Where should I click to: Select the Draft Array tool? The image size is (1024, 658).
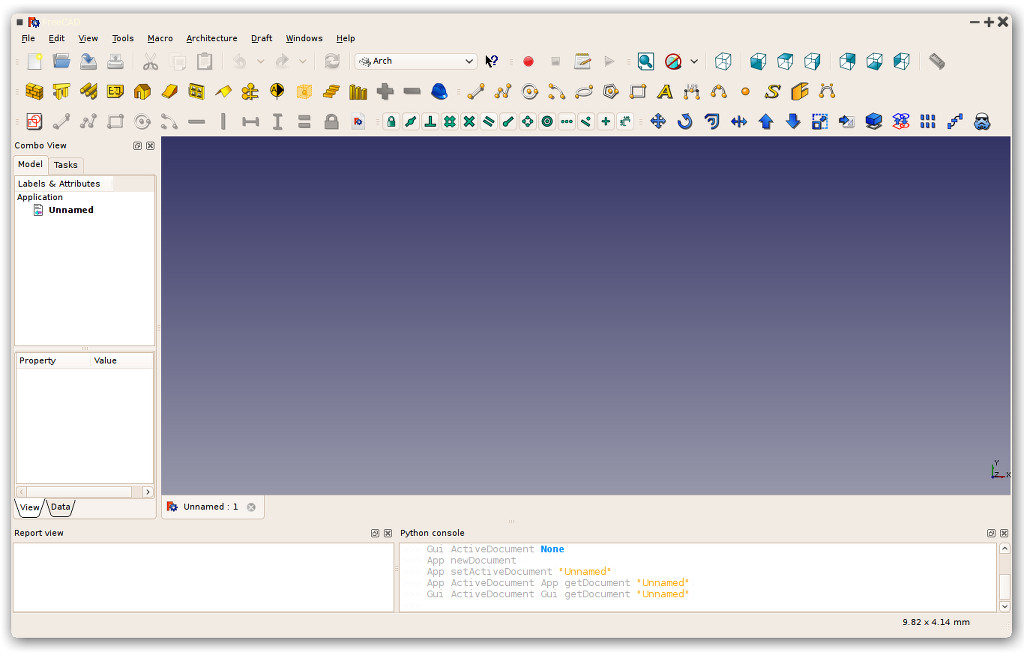pyautogui.click(x=927, y=121)
